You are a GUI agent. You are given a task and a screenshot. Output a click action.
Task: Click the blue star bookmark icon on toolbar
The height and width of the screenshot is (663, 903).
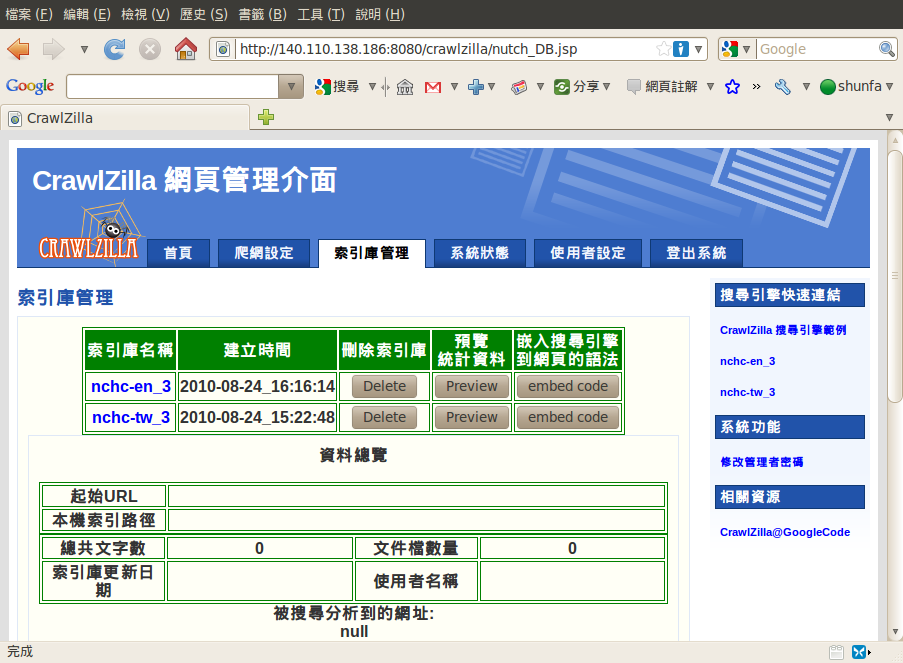733,87
